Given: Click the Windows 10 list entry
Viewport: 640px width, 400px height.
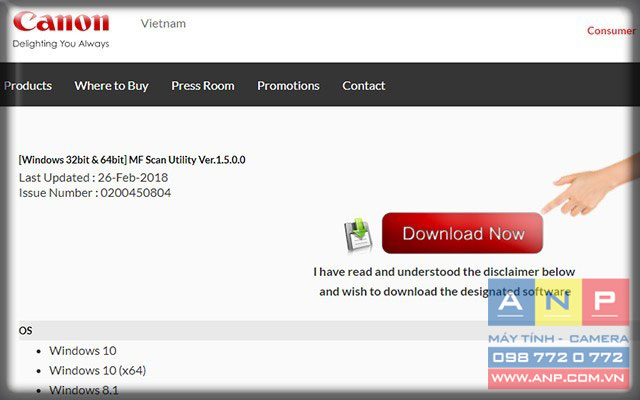Looking at the screenshot, I should point(83,351).
